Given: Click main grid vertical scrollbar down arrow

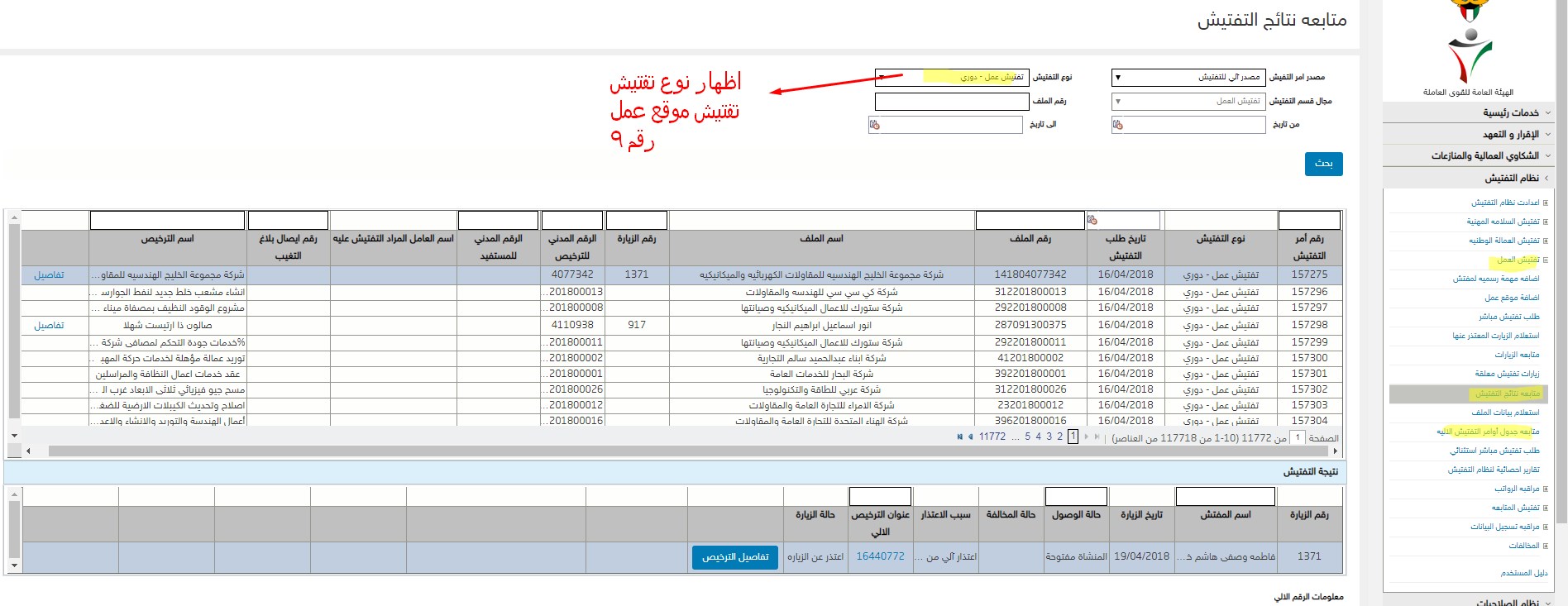Looking at the screenshot, I should pos(14,435).
